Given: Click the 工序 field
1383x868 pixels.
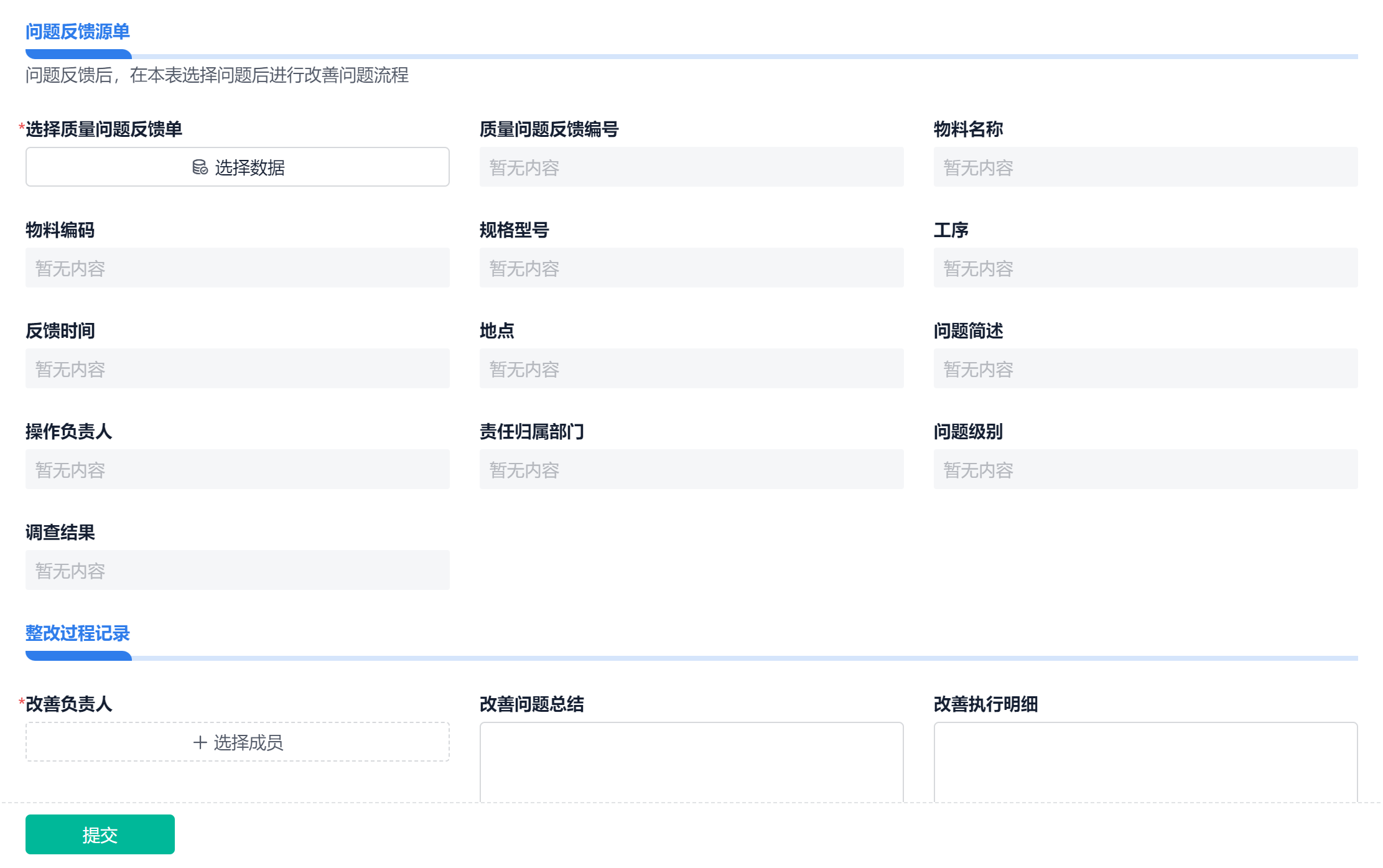Looking at the screenshot, I should pyautogui.click(x=1146, y=268).
